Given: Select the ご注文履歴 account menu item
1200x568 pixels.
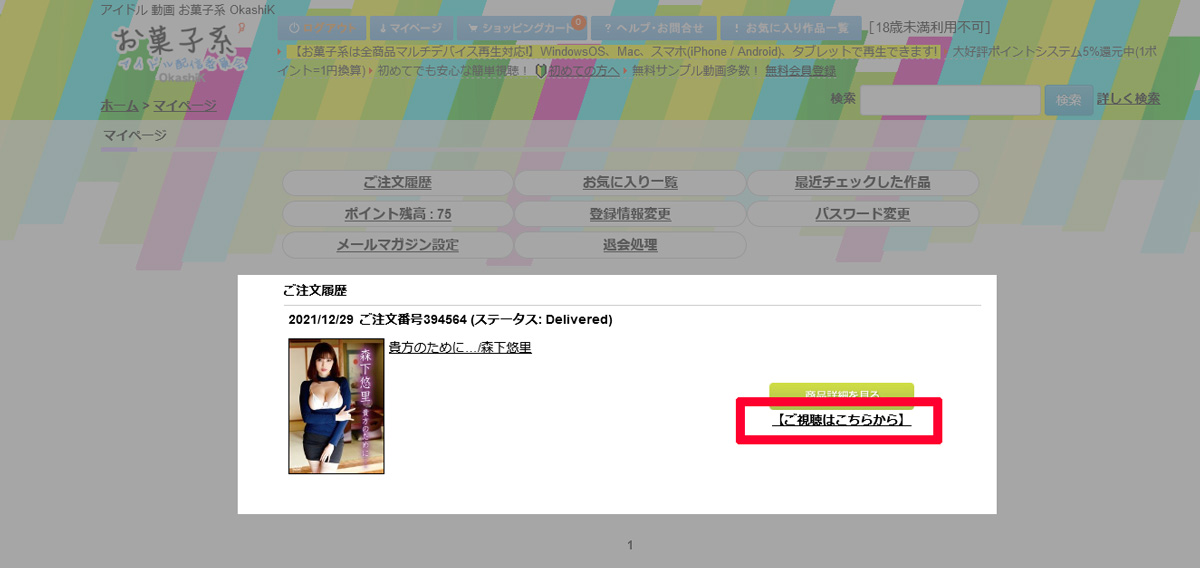Looking at the screenshot, I should pos(397,183).
